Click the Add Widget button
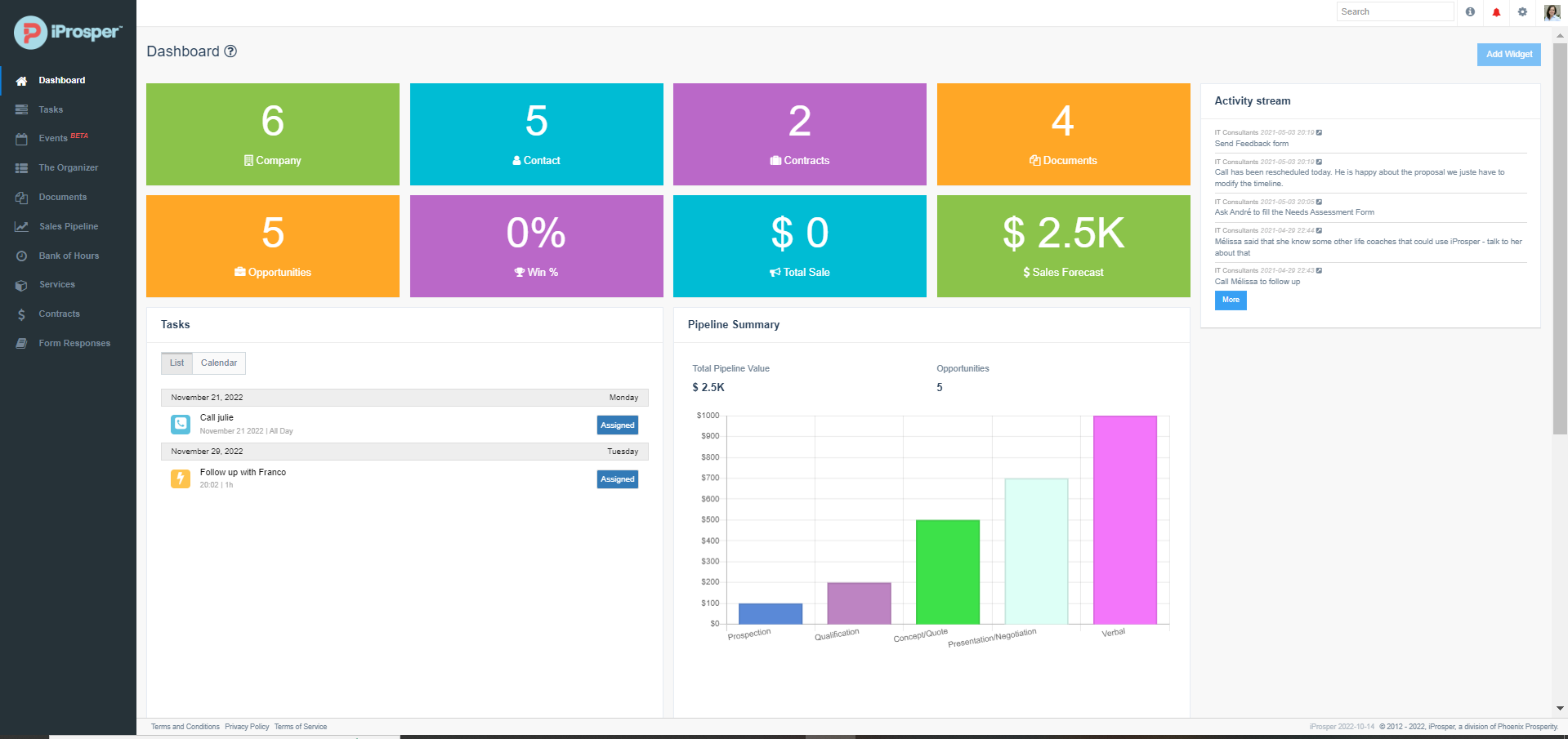This screenshot has height=739, width=1568. click(x=1508, y=54)
